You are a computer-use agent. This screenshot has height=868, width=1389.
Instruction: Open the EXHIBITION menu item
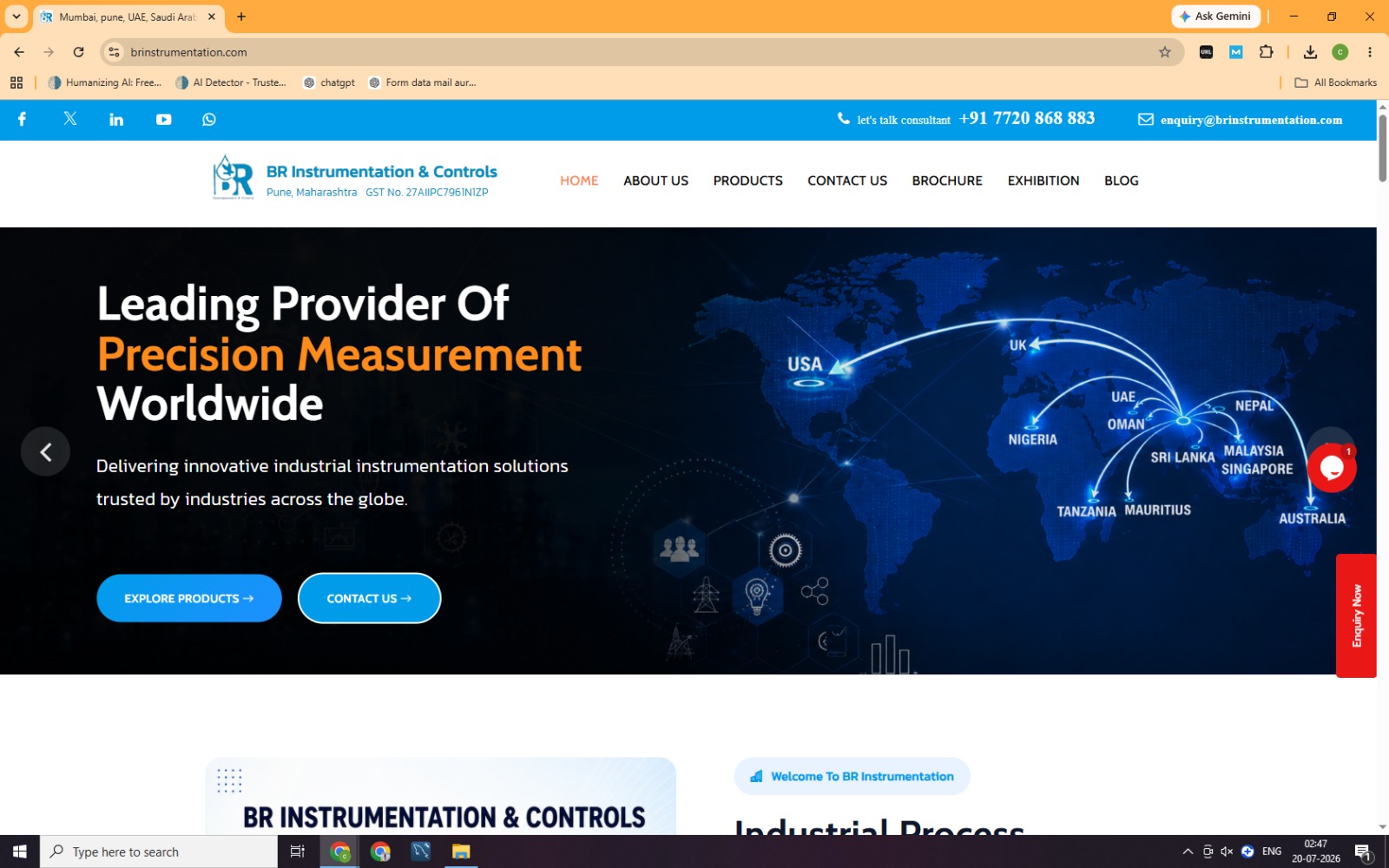(1043, 181)
